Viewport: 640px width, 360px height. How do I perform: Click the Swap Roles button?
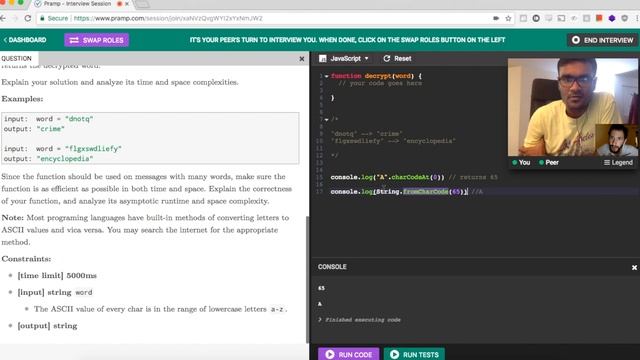pyautogui.click(x=97, y=40)
